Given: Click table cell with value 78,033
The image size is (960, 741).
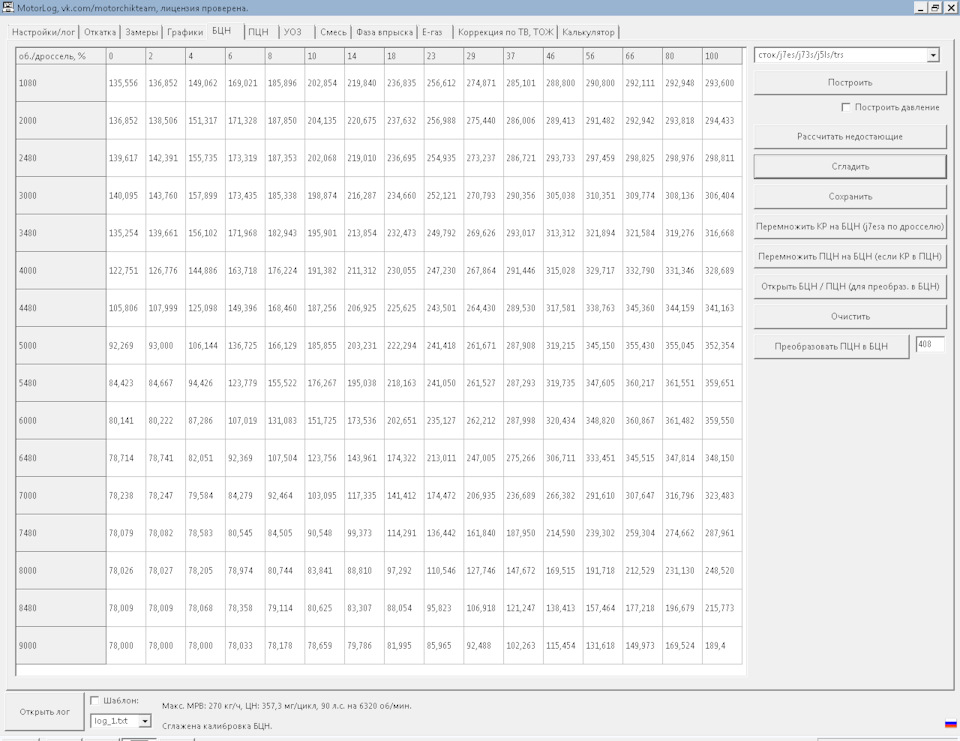Looking at the screenshot, I should [x=245, y=645].
